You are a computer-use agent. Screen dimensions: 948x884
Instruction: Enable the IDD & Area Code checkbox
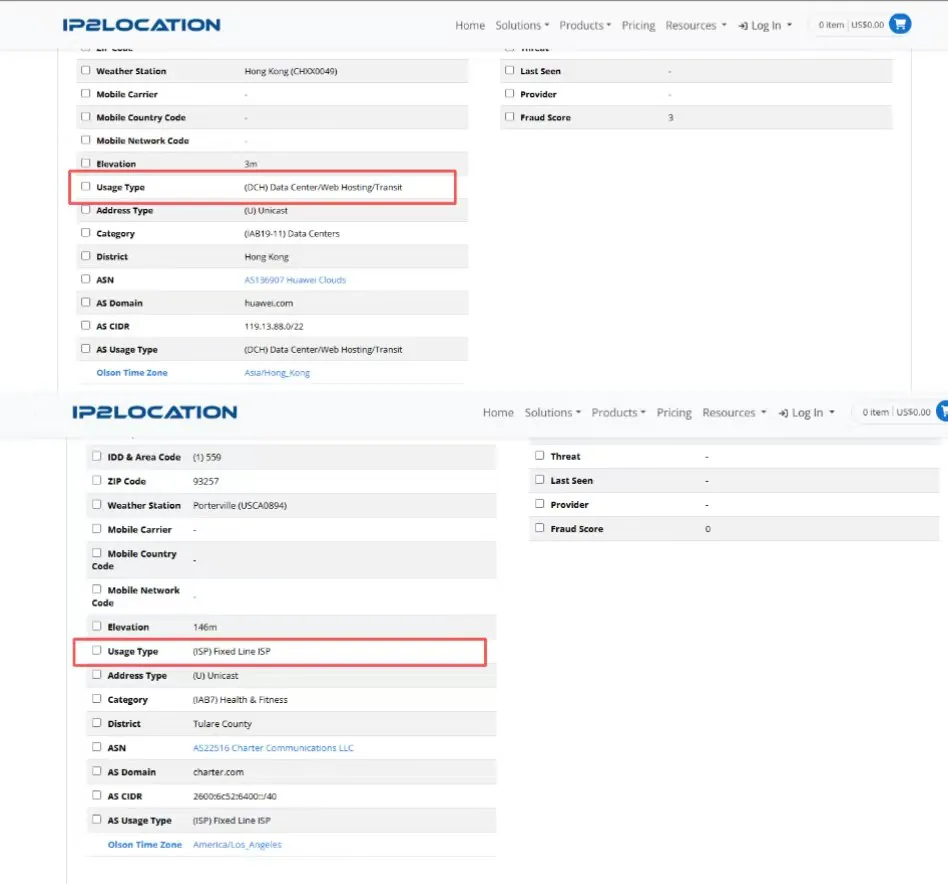click(x=97, y=456)
